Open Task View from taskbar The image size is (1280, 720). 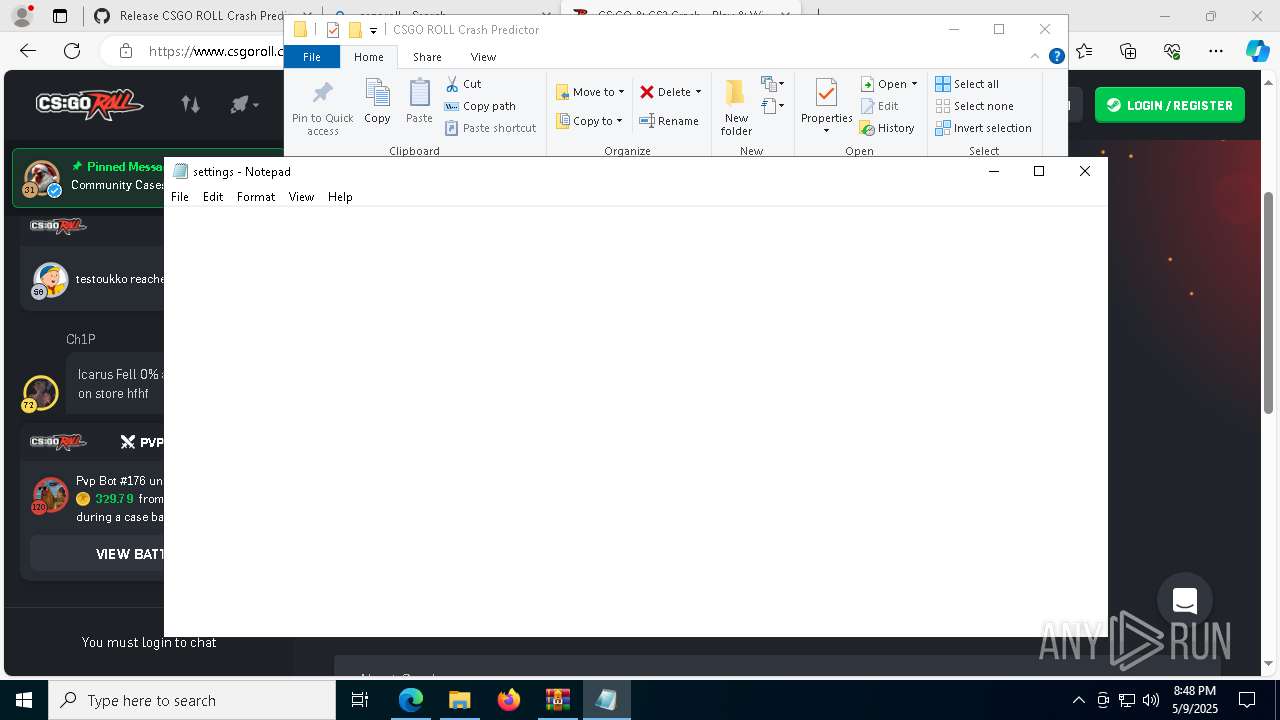pos(360,700)
